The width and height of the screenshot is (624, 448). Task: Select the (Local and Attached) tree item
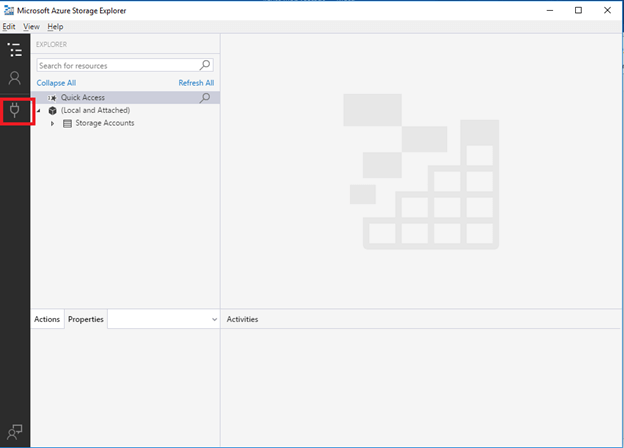[96, 110]
